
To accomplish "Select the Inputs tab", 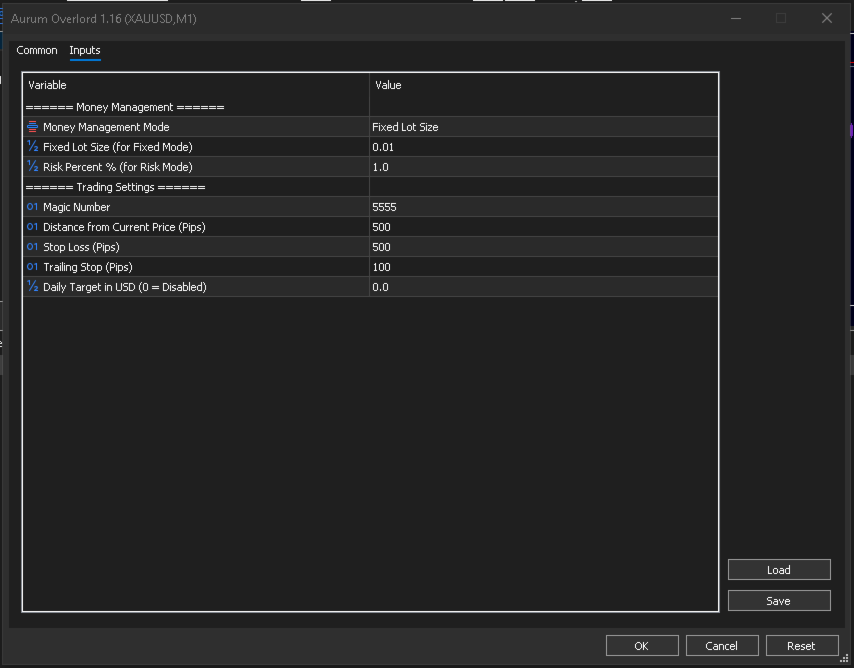I will coord(85,50).
